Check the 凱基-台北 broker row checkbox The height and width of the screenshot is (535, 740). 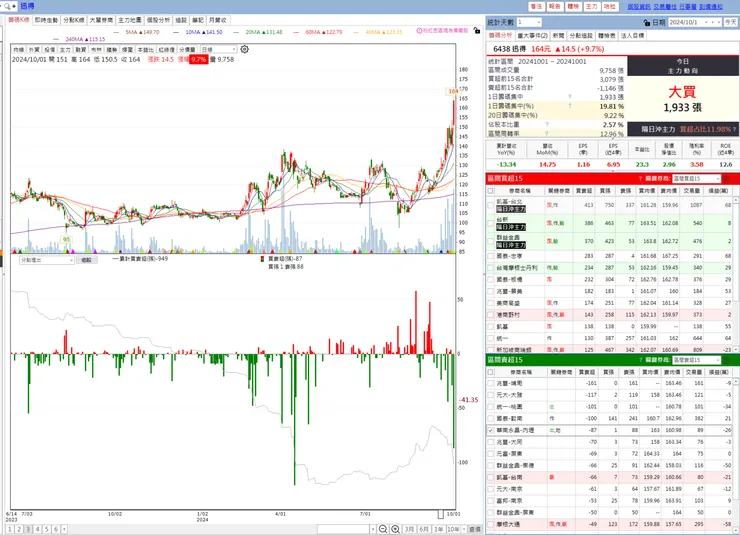(x=491, y=205)
